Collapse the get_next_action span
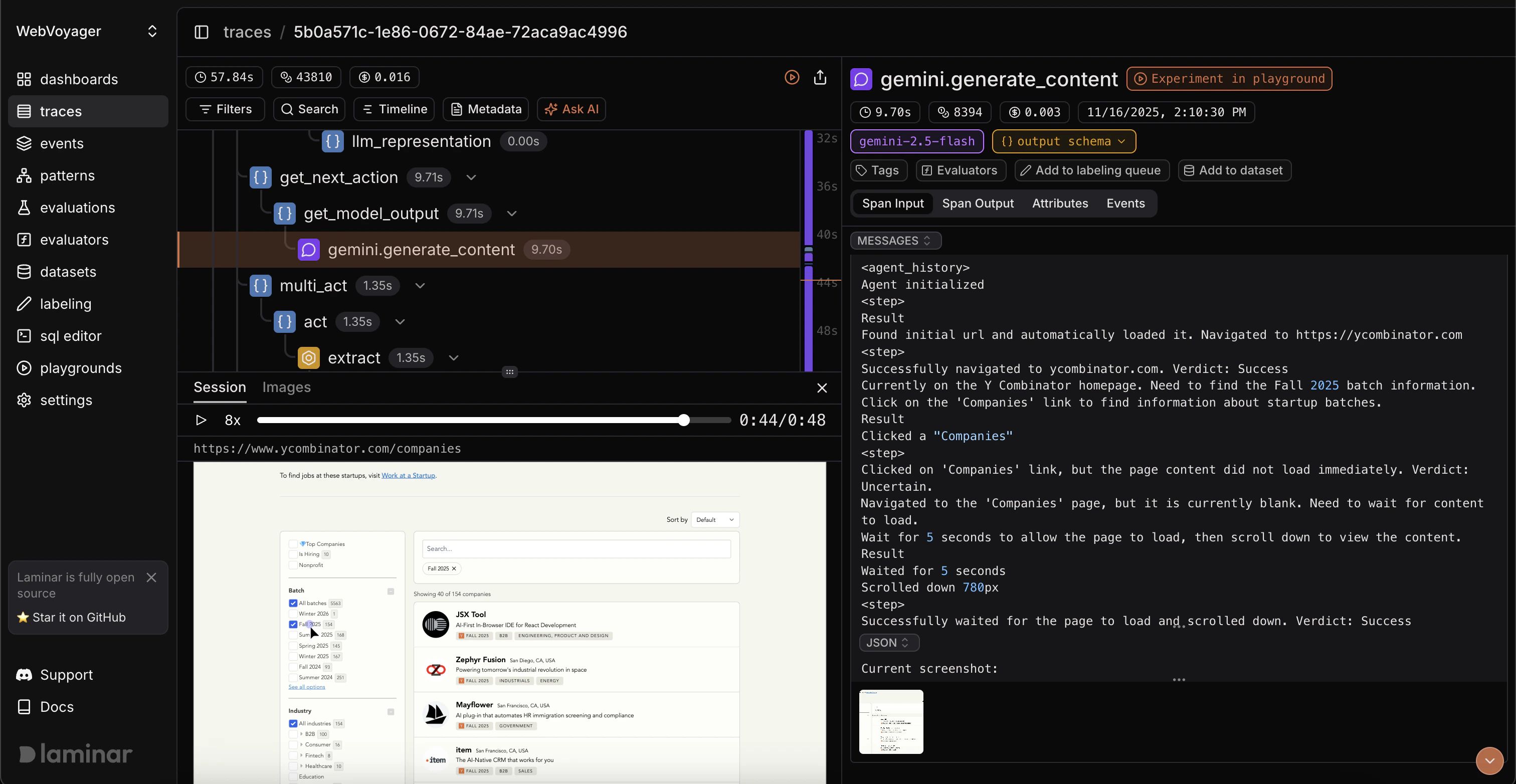The height and width of the screenshot is (784, 1516). click(x=471, y=177)
